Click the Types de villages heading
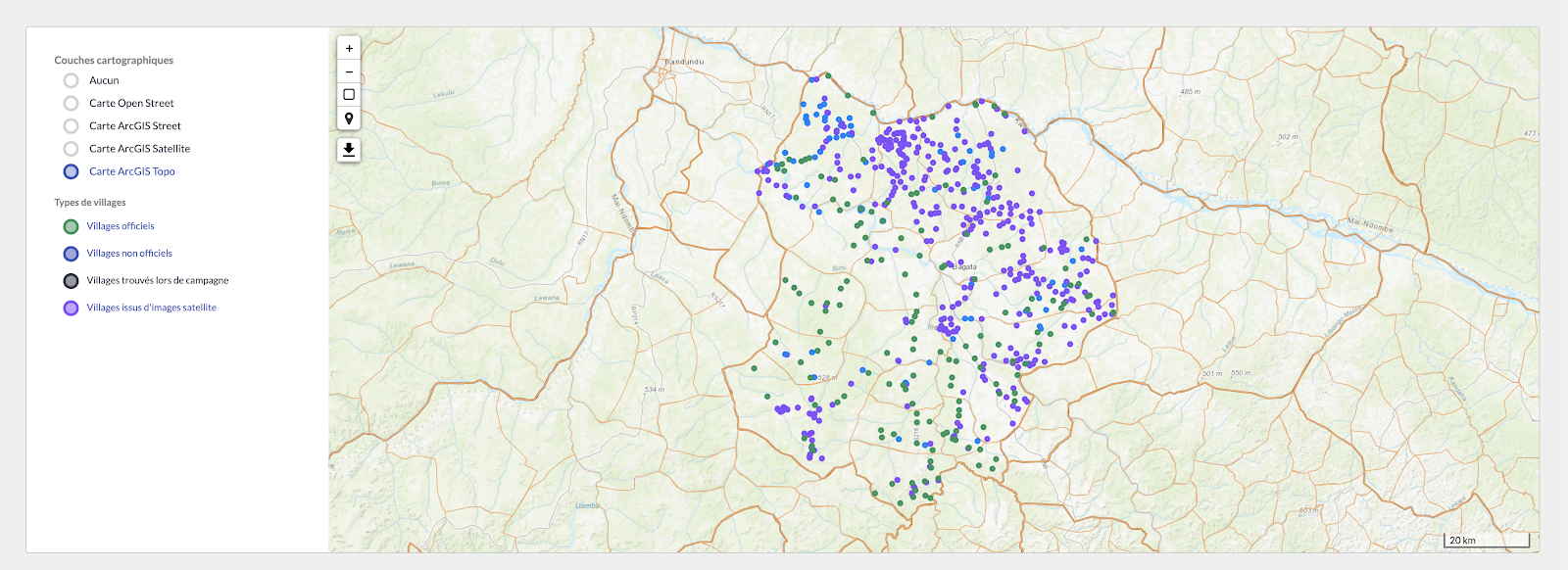 pyautogui.click(x=90, y=203)
